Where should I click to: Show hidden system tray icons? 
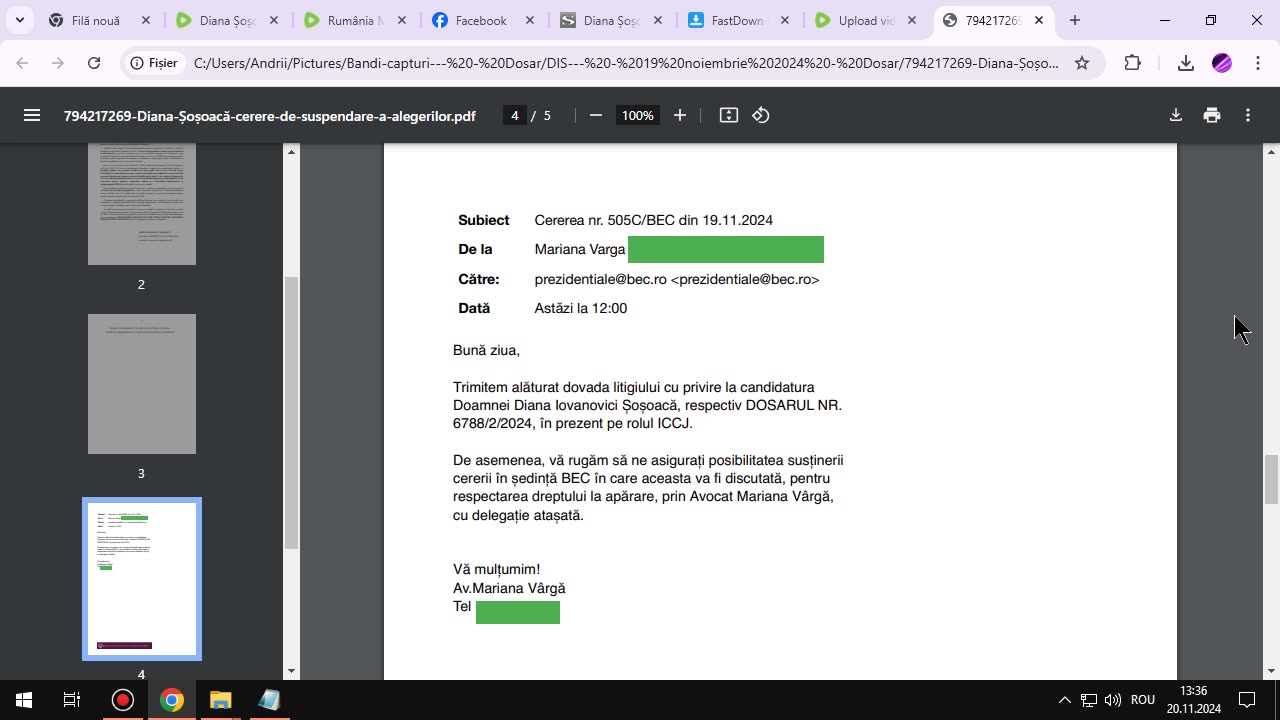(x=1064, y=700)
